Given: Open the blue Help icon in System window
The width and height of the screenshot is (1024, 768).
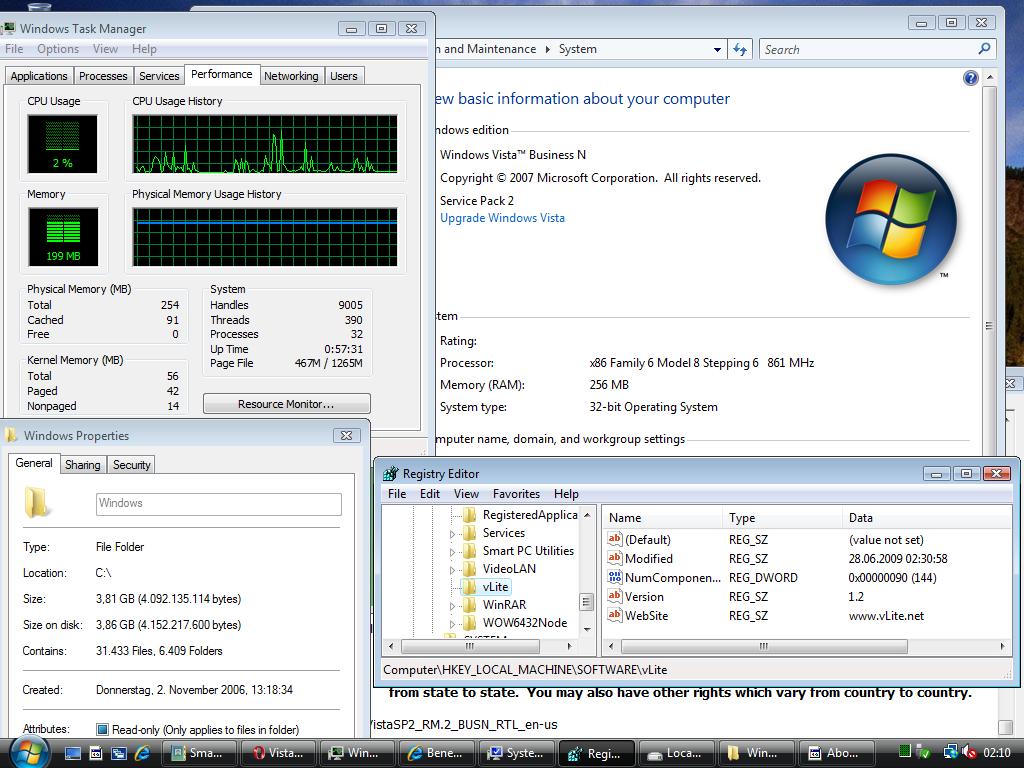Looking at the screenshot, I should coord(970,78).
